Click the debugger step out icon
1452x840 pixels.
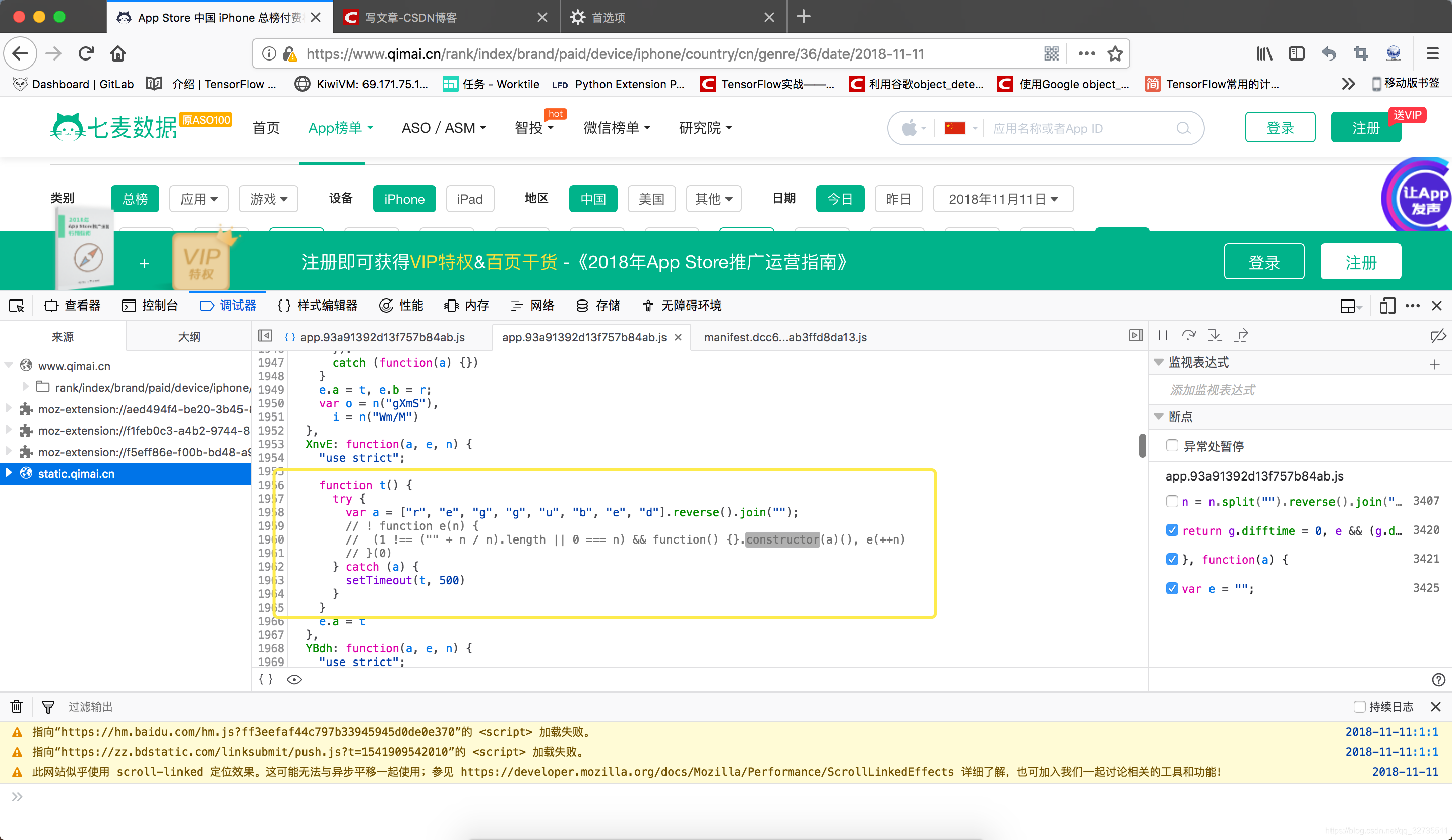(1242, 335)
